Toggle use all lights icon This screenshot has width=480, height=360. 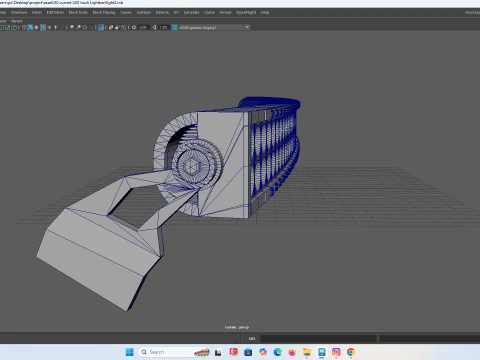coord(56,27)
